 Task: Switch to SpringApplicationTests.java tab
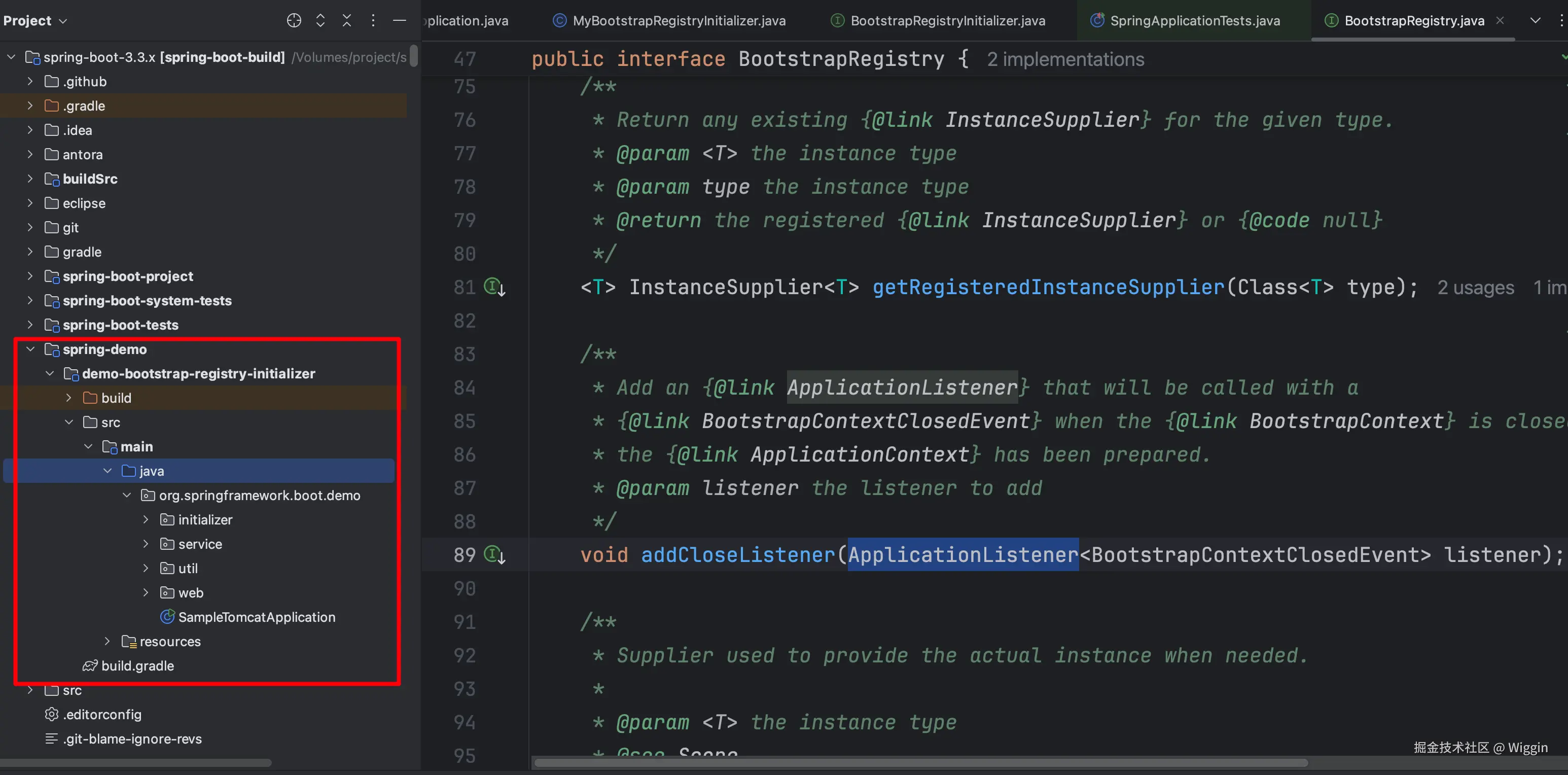coord(1194,21)
